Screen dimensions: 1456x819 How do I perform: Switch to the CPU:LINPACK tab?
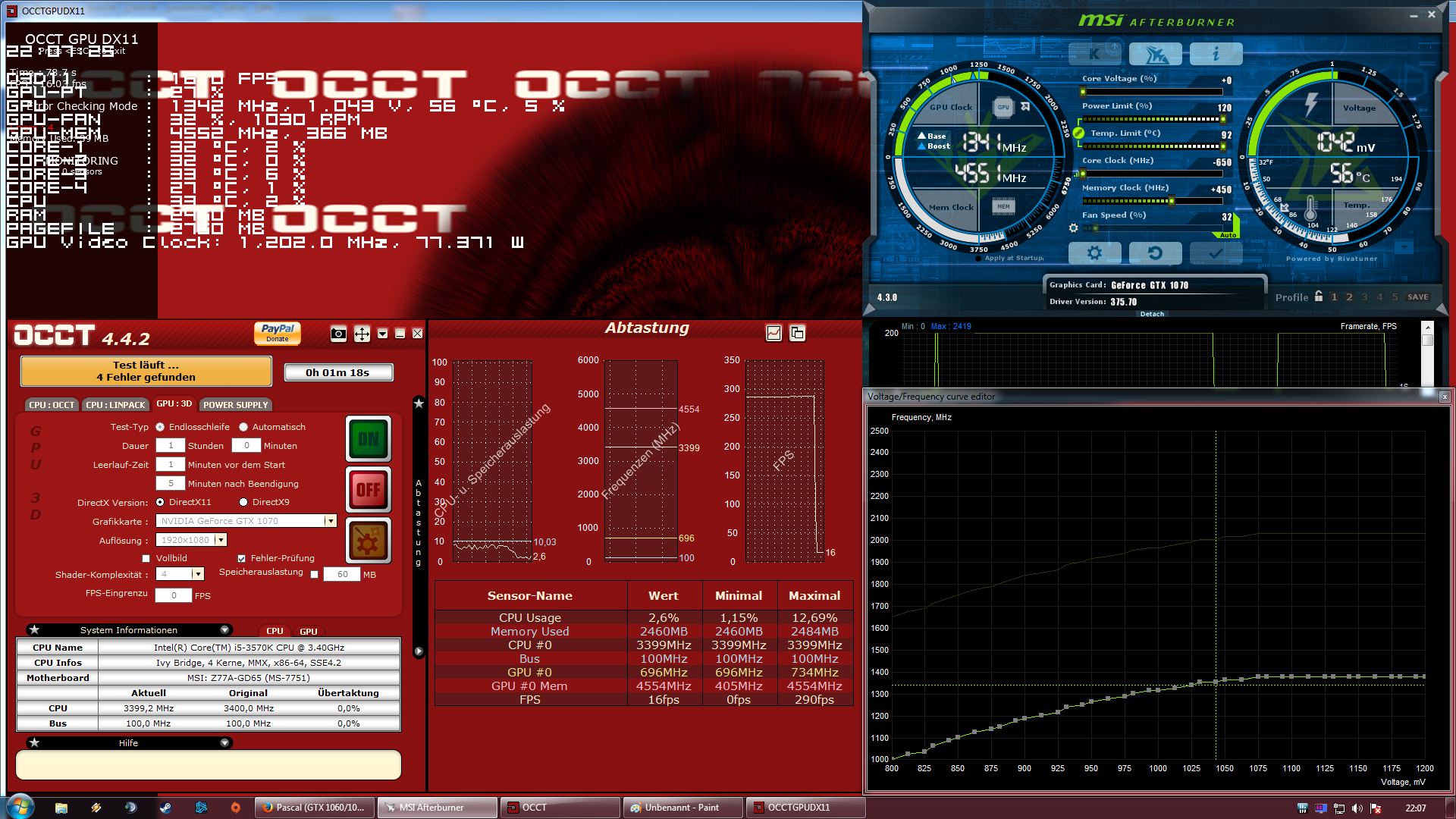click(x=115, y=405)
